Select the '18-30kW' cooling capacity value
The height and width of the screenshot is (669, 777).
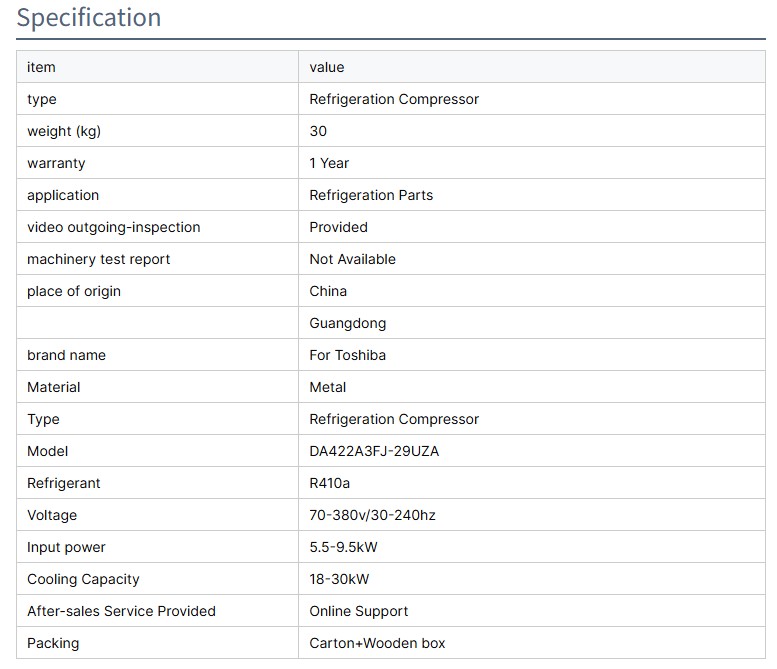[x=337, y=579]
